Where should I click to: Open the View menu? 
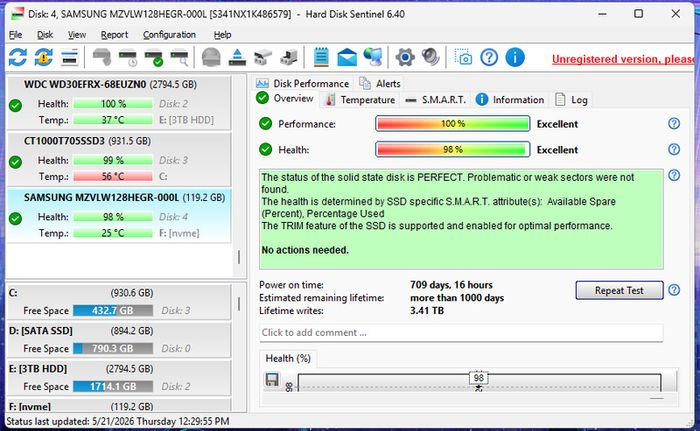point(77,34)
